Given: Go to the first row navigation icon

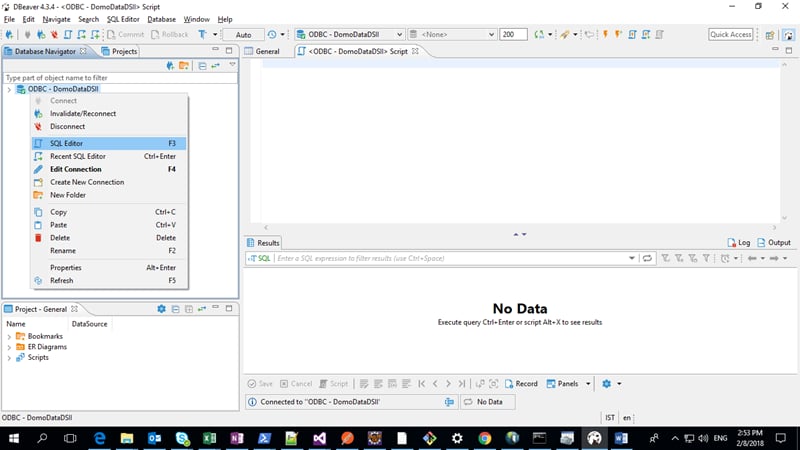Looking at the screenshot, I should coord(421,384).
